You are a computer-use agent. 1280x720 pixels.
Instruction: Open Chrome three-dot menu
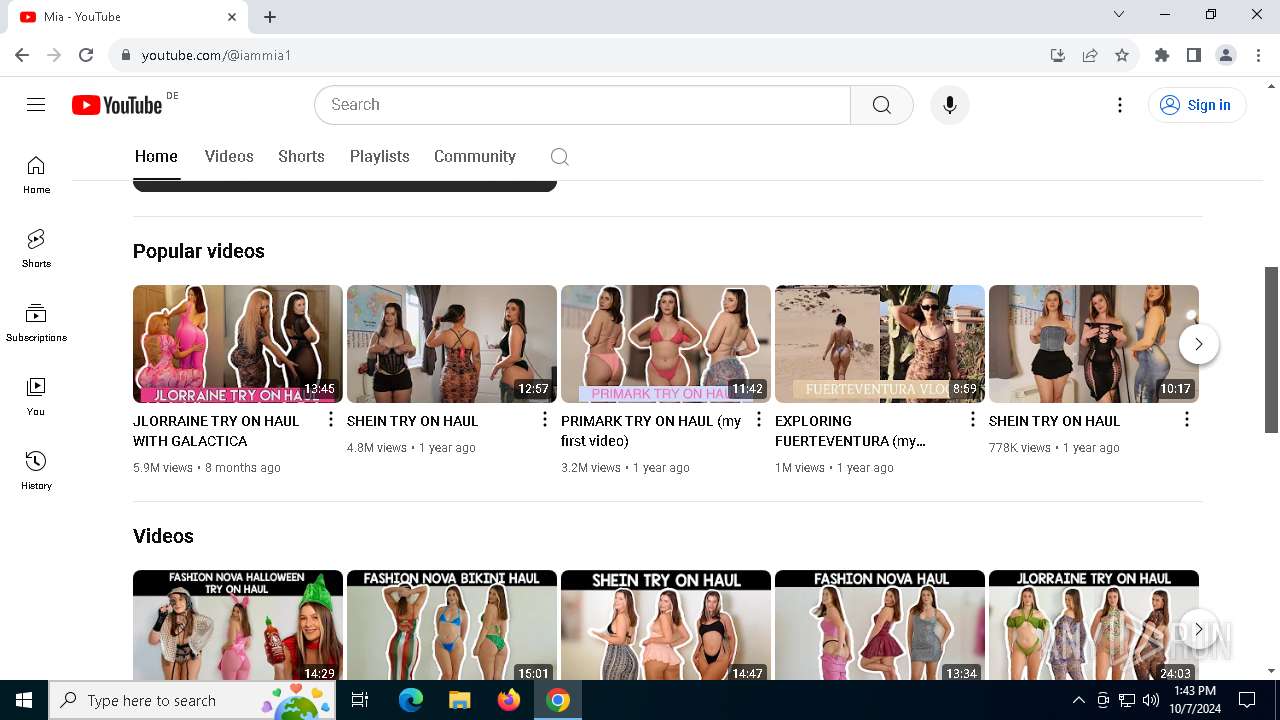click(x=1258, y=55)
